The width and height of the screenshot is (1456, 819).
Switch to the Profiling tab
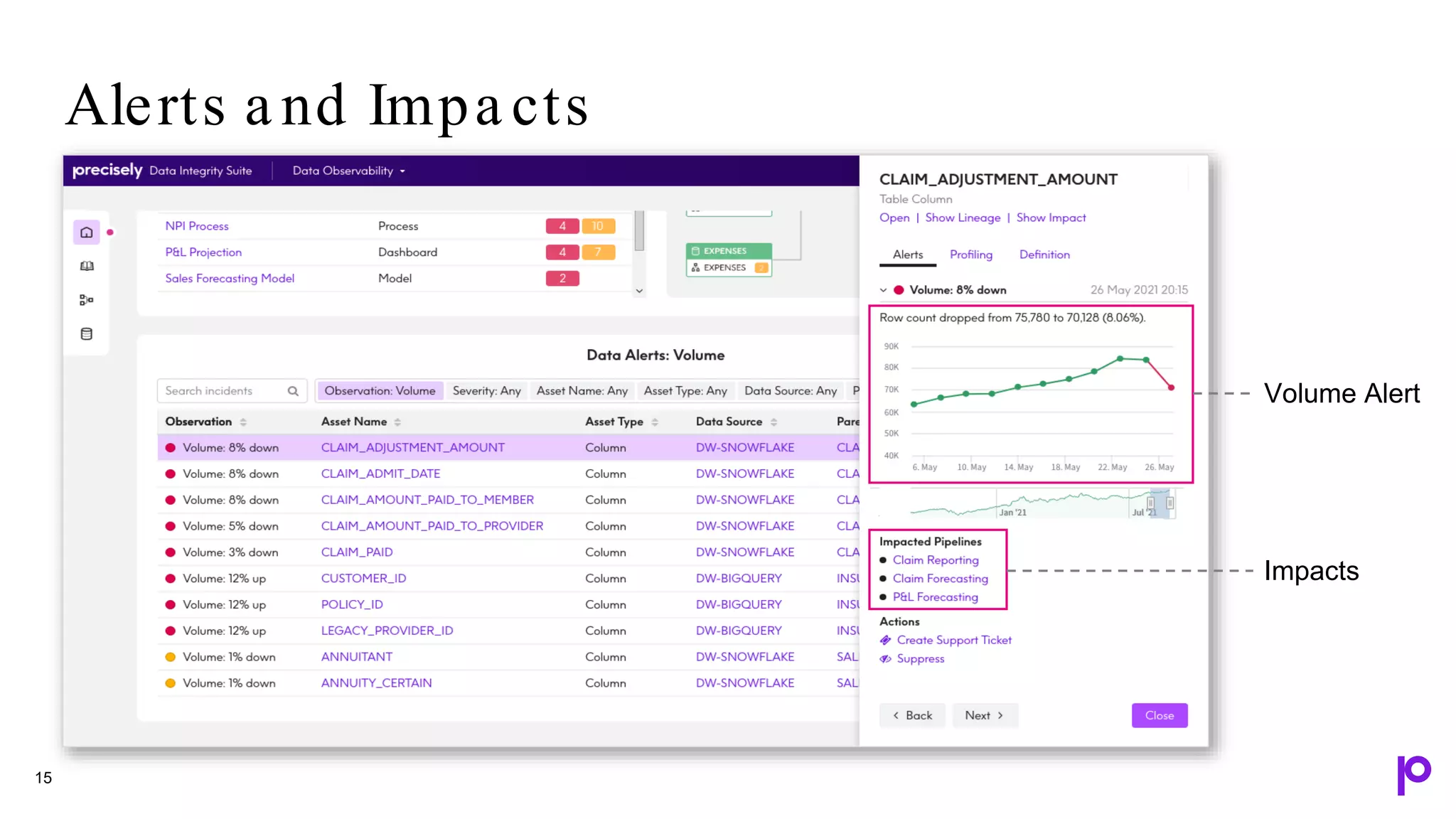click(970, 255)
